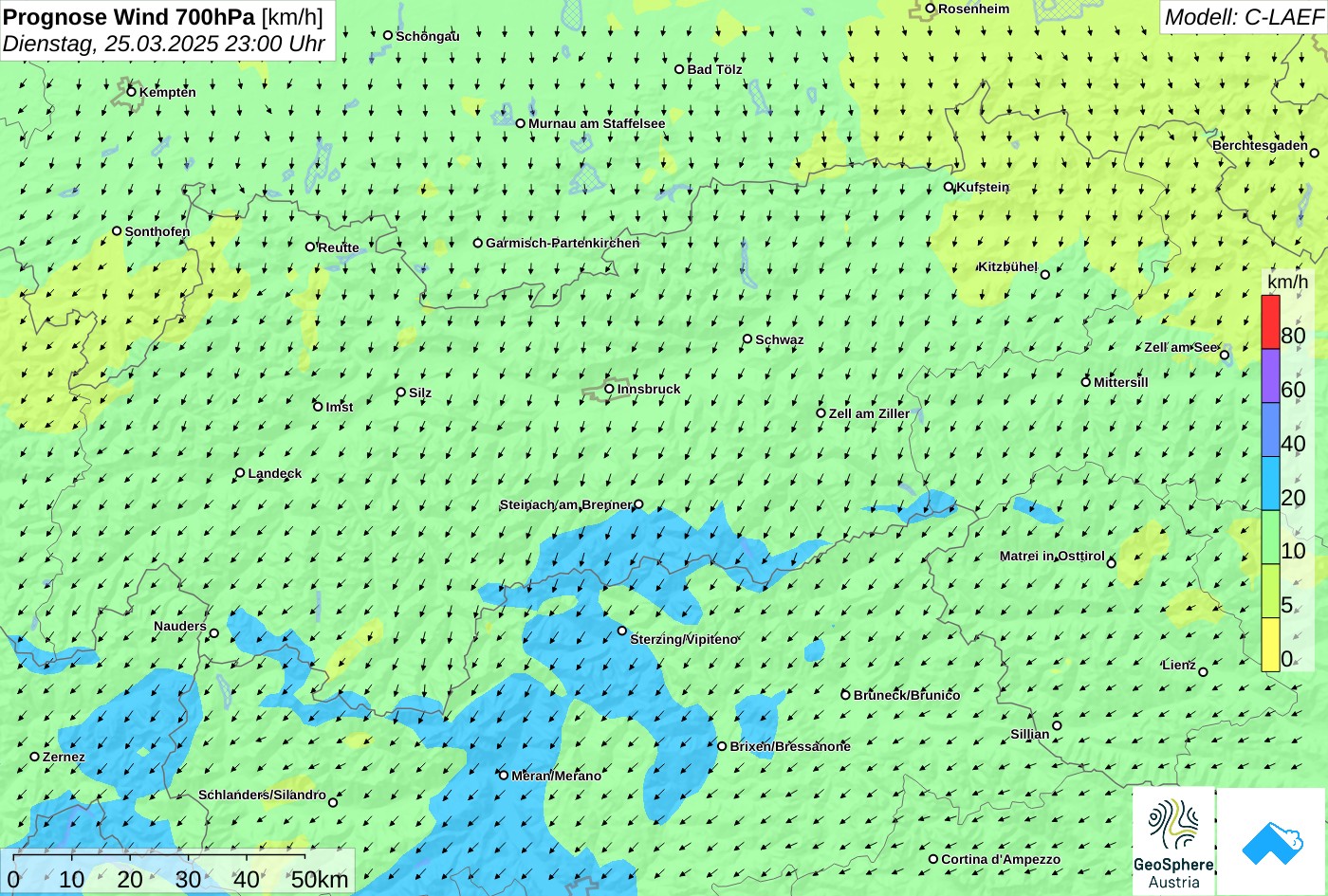This screenshot has width=1328, height=896.
Task: Click the Schlanders/Silandro marker circle
Action: point(333,802)
